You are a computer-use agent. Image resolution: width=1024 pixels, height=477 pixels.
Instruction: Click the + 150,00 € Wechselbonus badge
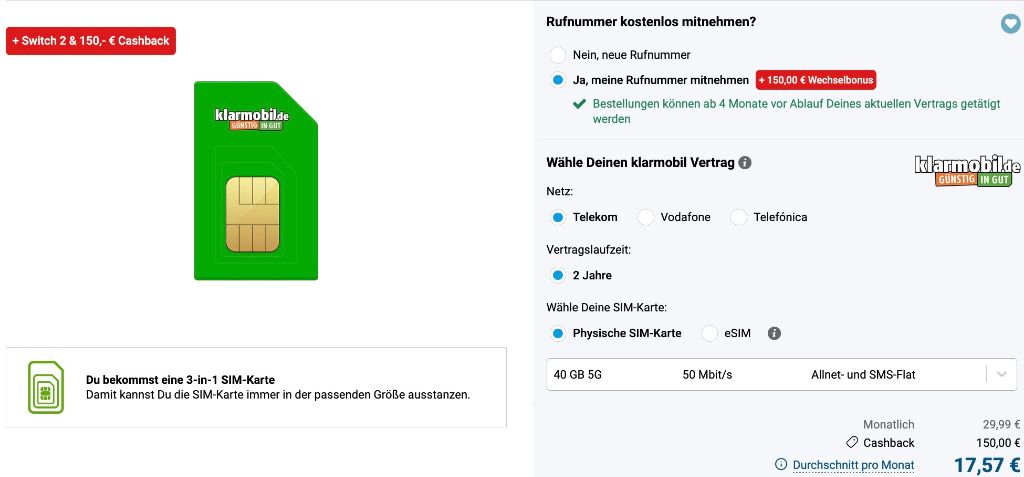pos(816,80)
